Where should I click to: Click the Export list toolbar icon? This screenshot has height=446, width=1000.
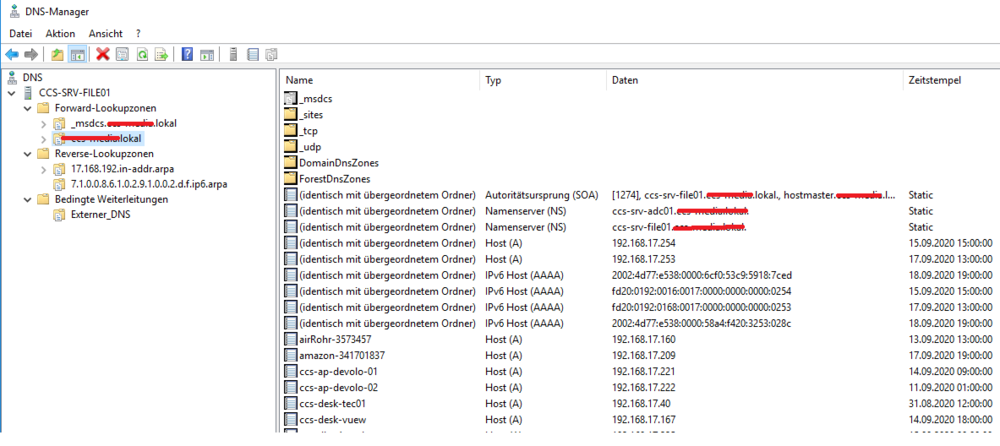click(160, 54)
